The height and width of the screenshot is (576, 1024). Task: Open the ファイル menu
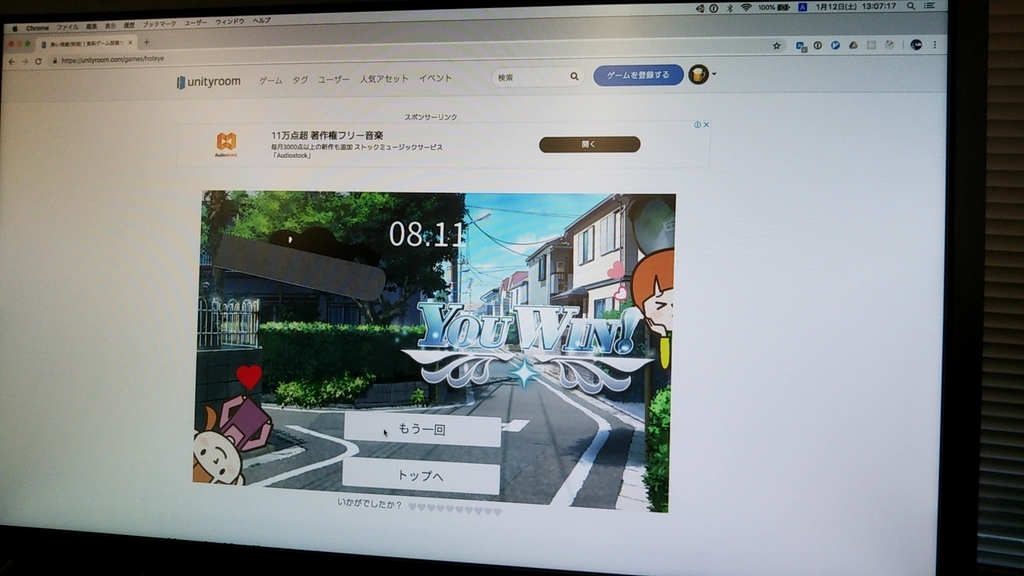[67, 27]
